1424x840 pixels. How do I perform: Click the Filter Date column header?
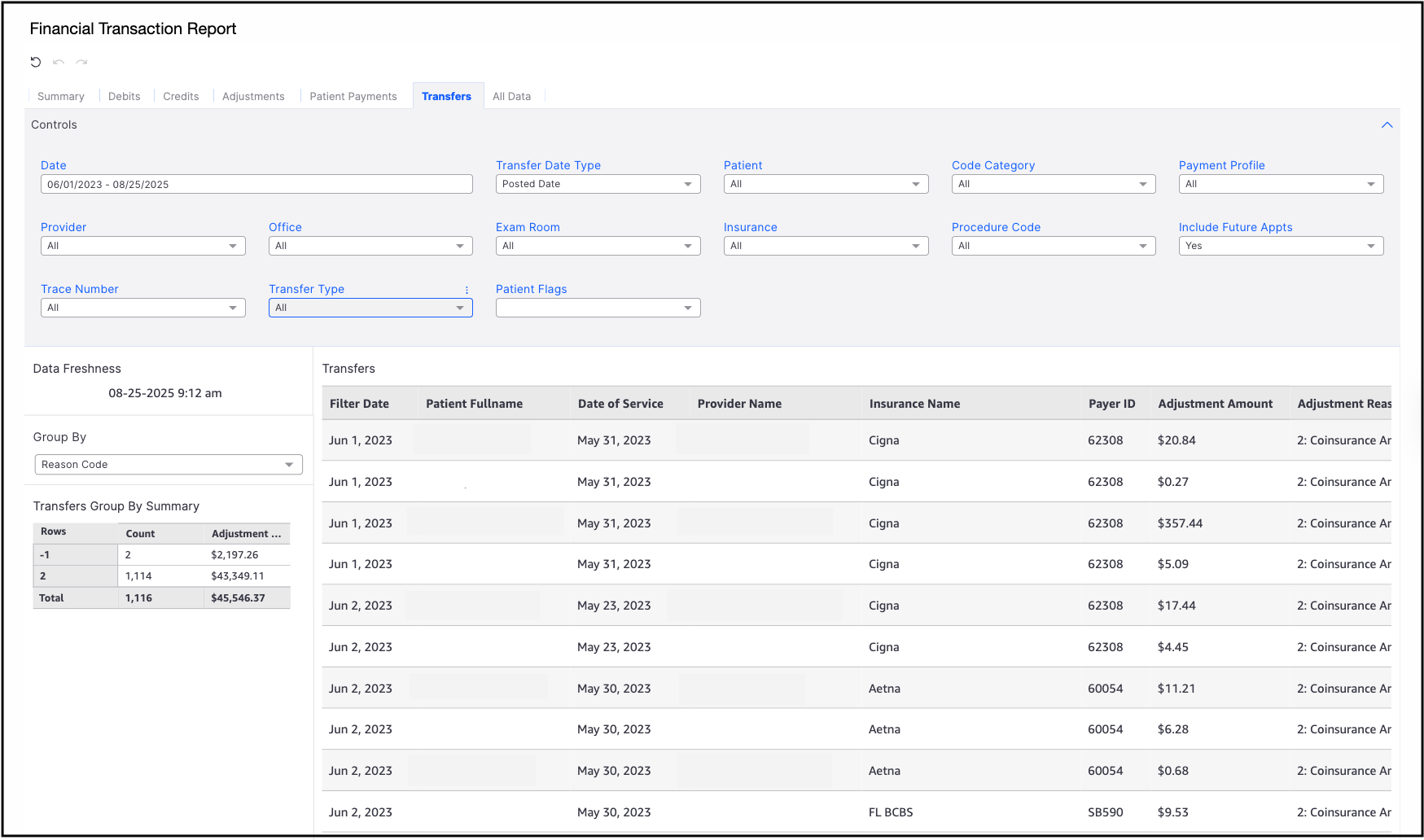pyautogui.click(x=359, y=404)
